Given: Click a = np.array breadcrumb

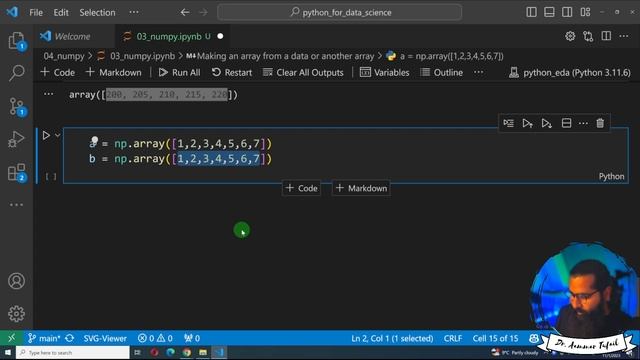Looking at the screenshot, I should click(x=445, y=56).
